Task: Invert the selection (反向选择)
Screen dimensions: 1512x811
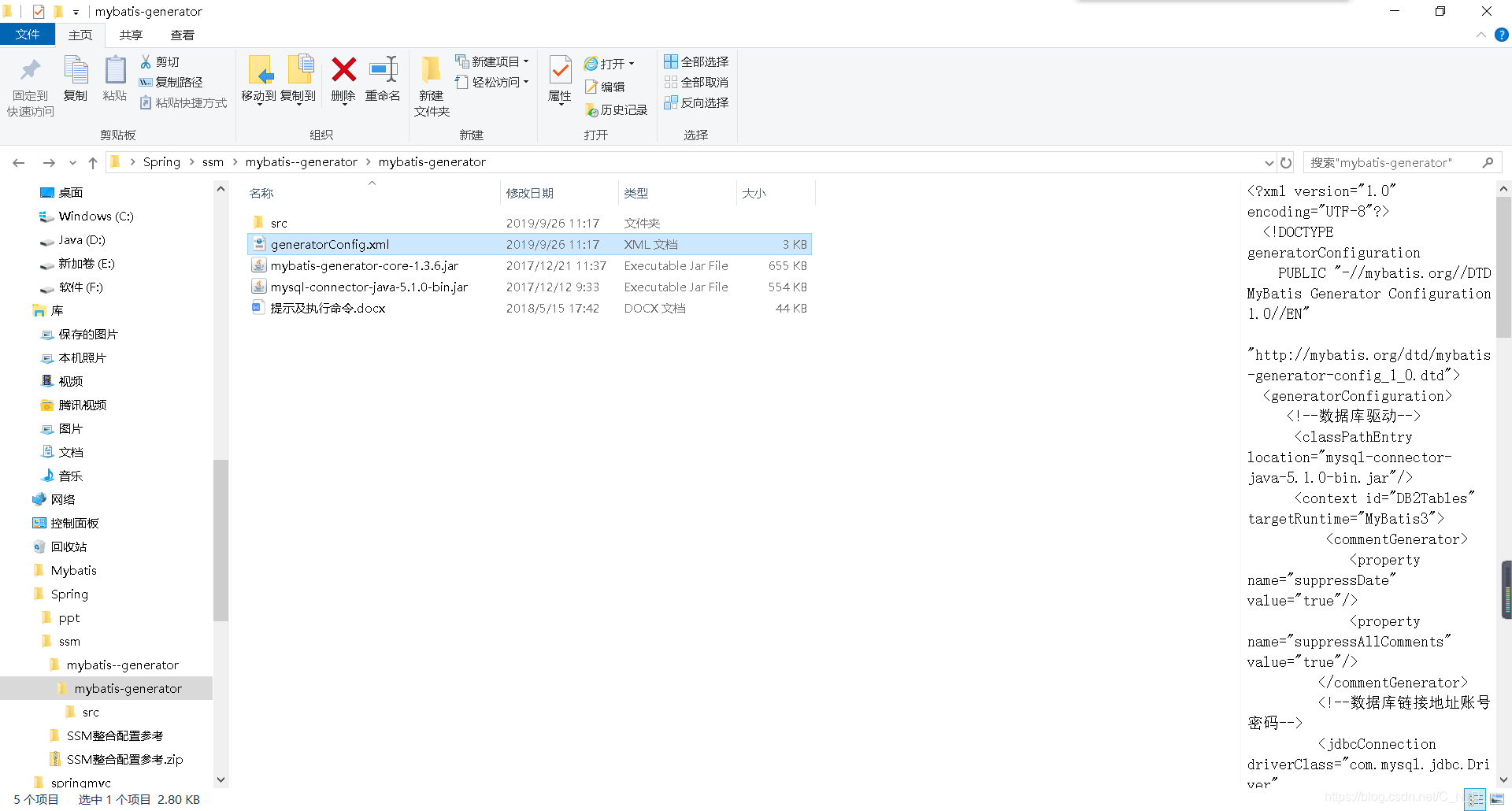Action: point(696,102)
